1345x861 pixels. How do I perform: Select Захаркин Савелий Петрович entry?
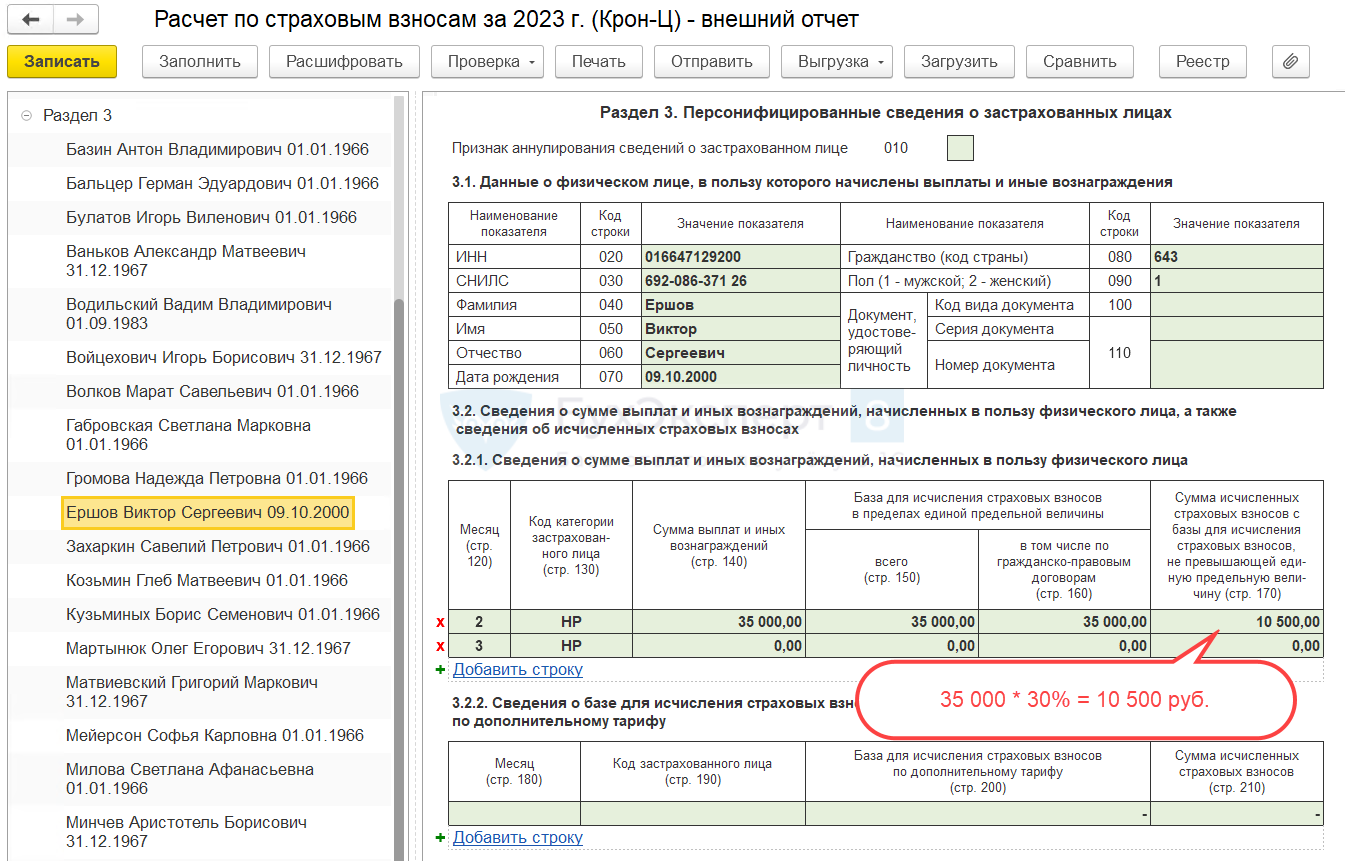pyautogui.click(x=216, y=547)
